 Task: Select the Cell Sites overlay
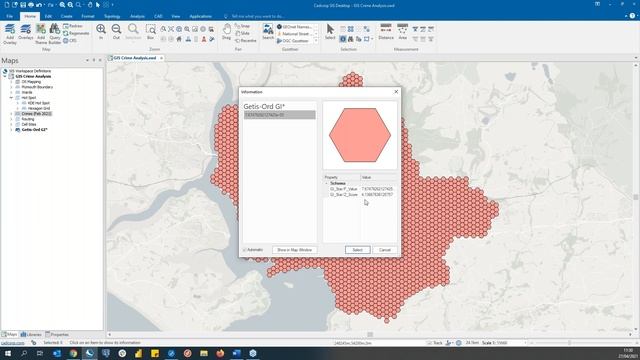point(29,124)
